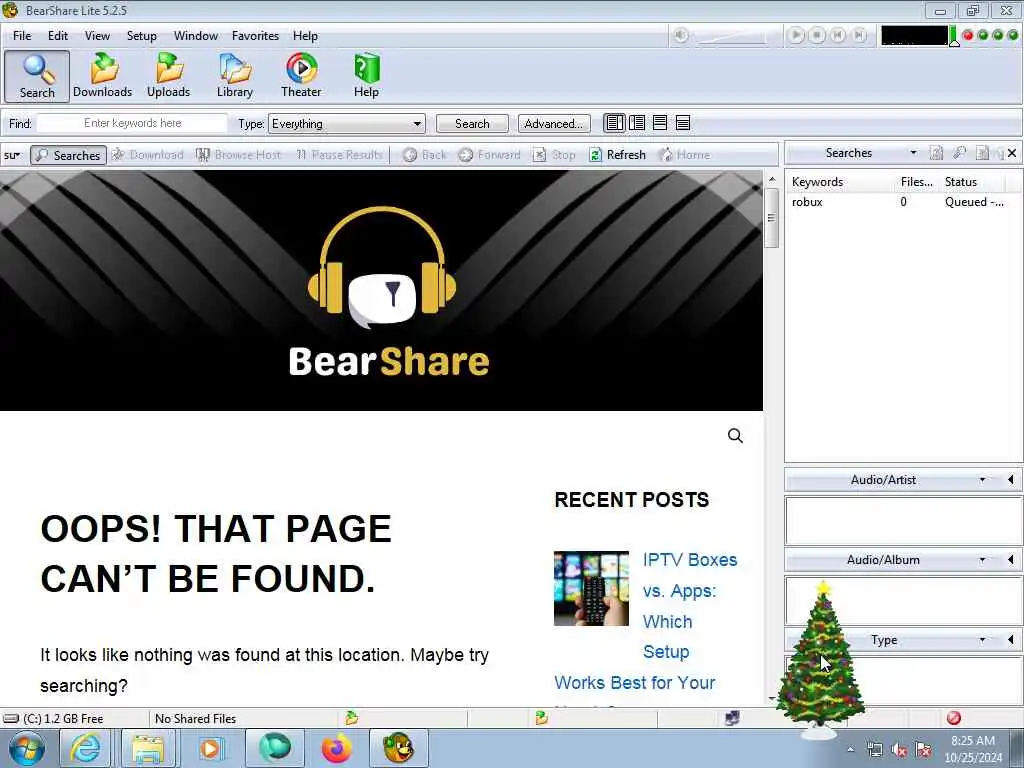This screenshot has width=1024, height=768.
Task: Mute the player volume speaker icon
Action: click(x=680, y=35)
